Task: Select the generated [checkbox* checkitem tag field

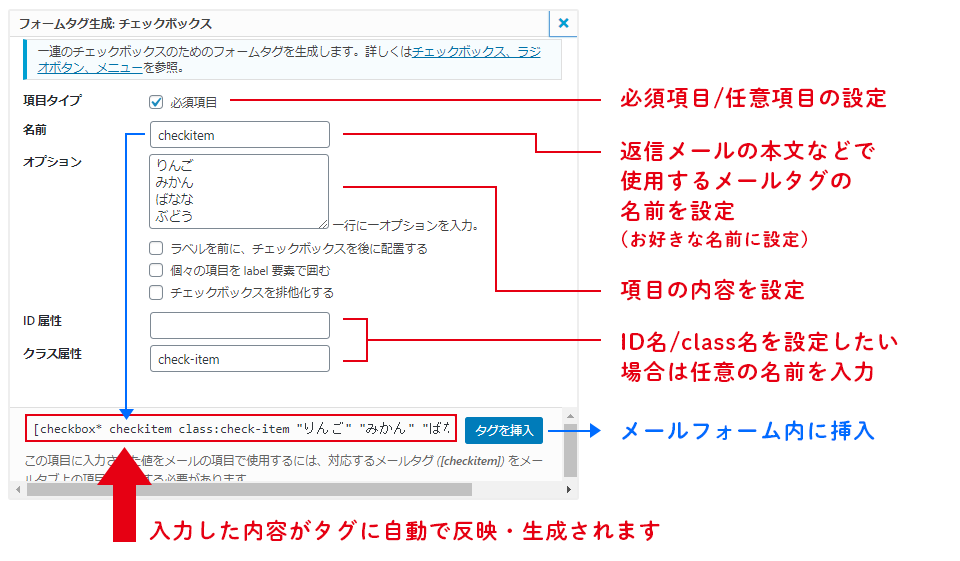Action: click(241, 429)
